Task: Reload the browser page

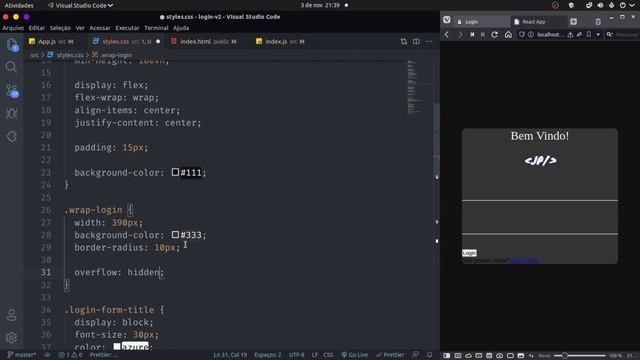Action: 495,35
